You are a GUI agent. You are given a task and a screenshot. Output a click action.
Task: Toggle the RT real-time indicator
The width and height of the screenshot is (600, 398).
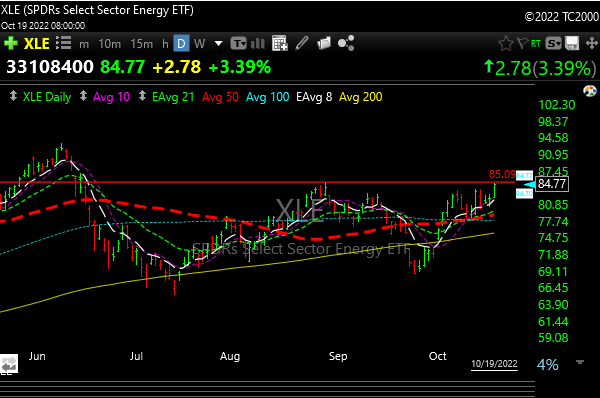click(536, 44)
